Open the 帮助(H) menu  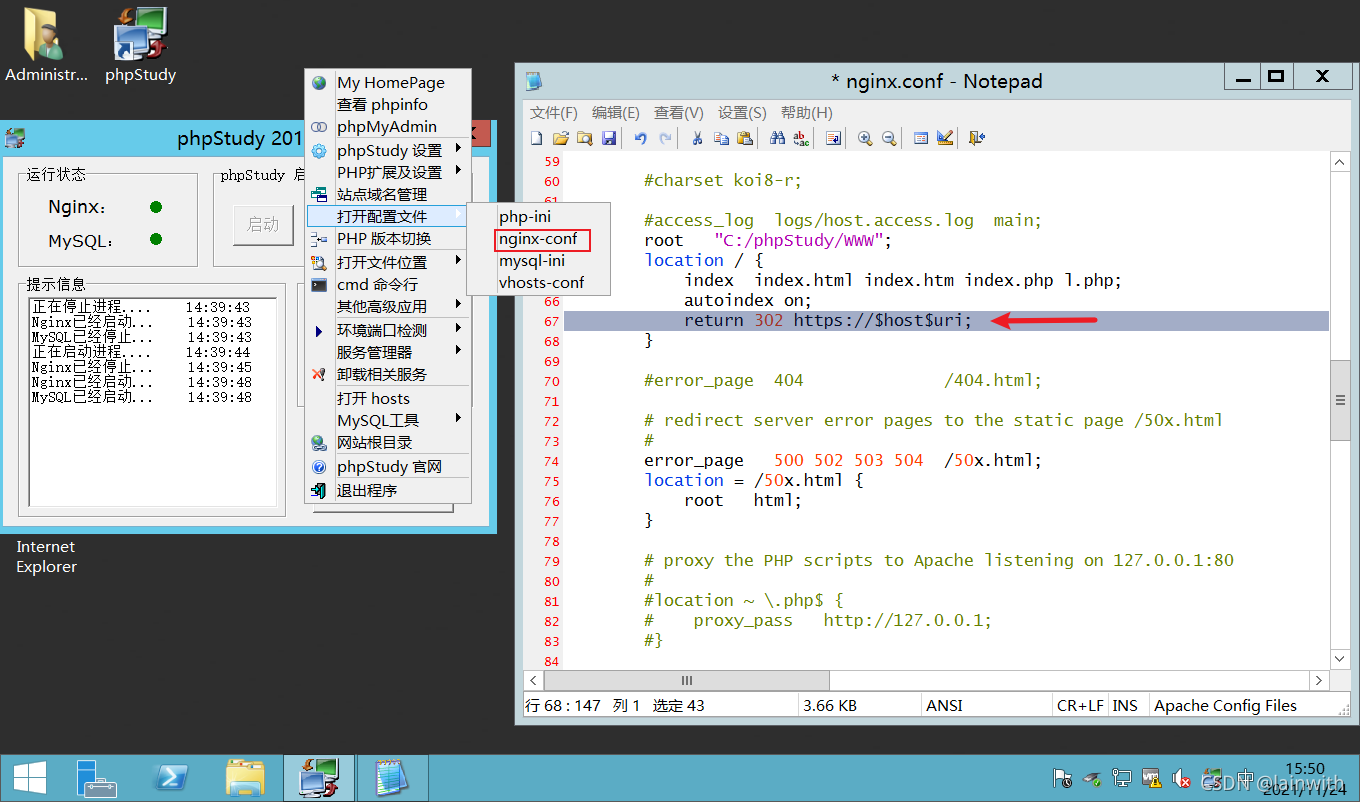[x=806, y=113]
